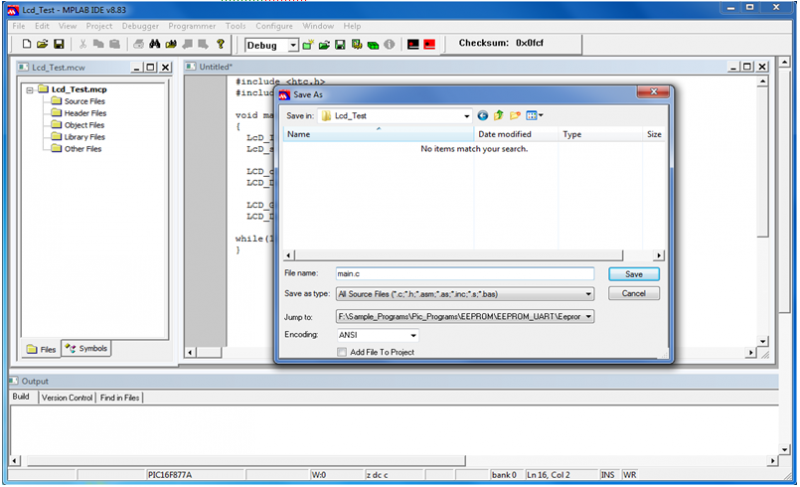Viewport: 800px width, 487px height.
Task: Click the Save File disk icon in main toolbar
Action: tap(59, 44)
